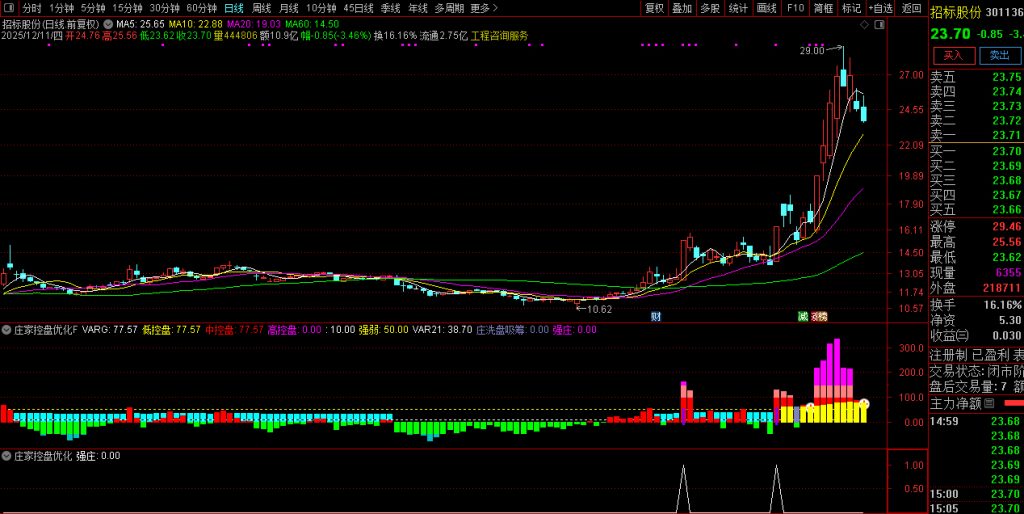
Task: Open the 多股 multi-stock view
Action: pos(711,8)
